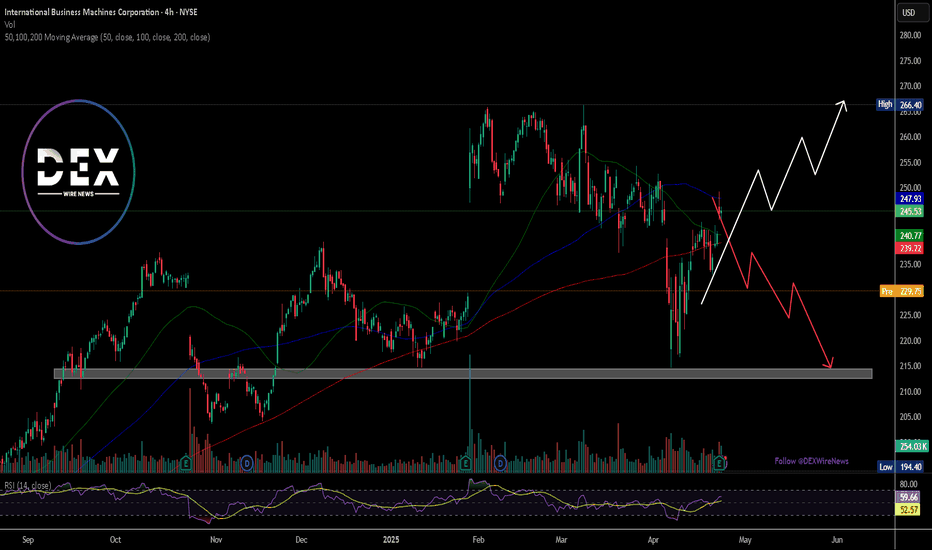The width and height of the screenshot is (932, 550).
Task: Select the RSI (14, close) indicator legend
Action: pos(27,486)
